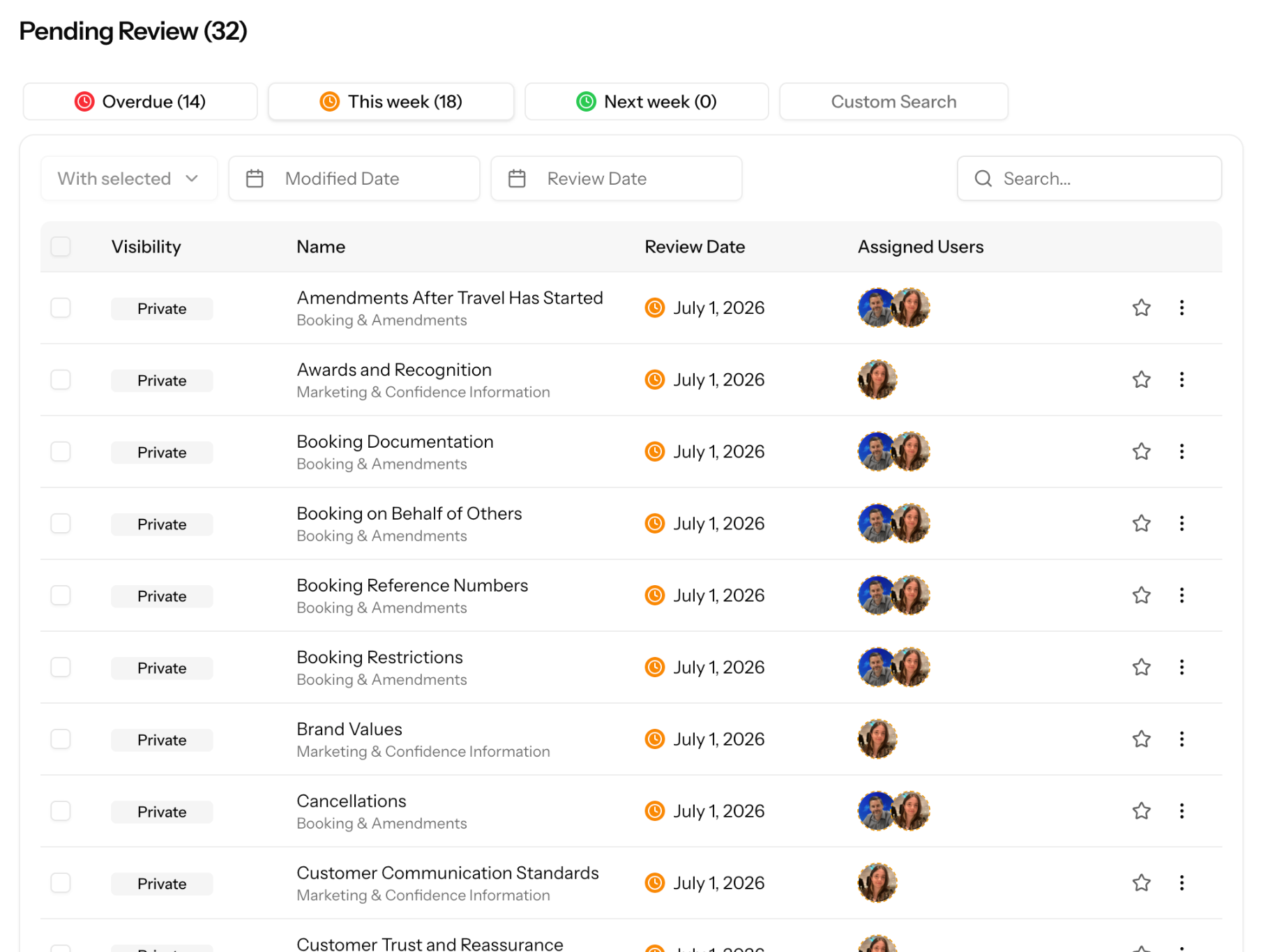Open the Awards and Recognition article
Viewport: 1268px width, 952px height.
pos(394,370)
